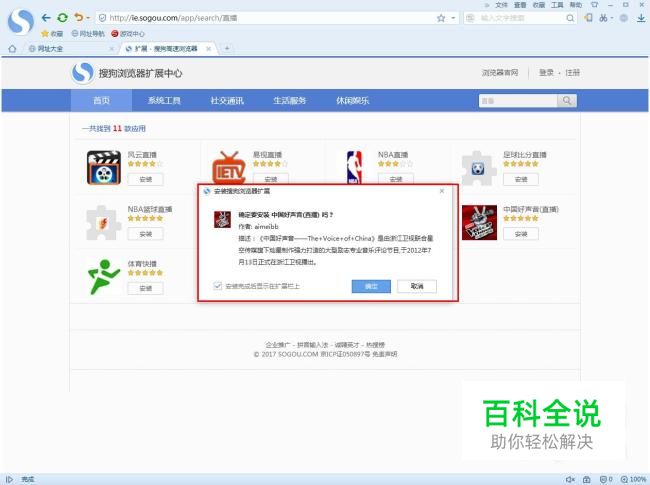This screenshot has height=485, width=650.
Task: Click the Sogou browser logo in the top left
Action: tap(20, 22)
